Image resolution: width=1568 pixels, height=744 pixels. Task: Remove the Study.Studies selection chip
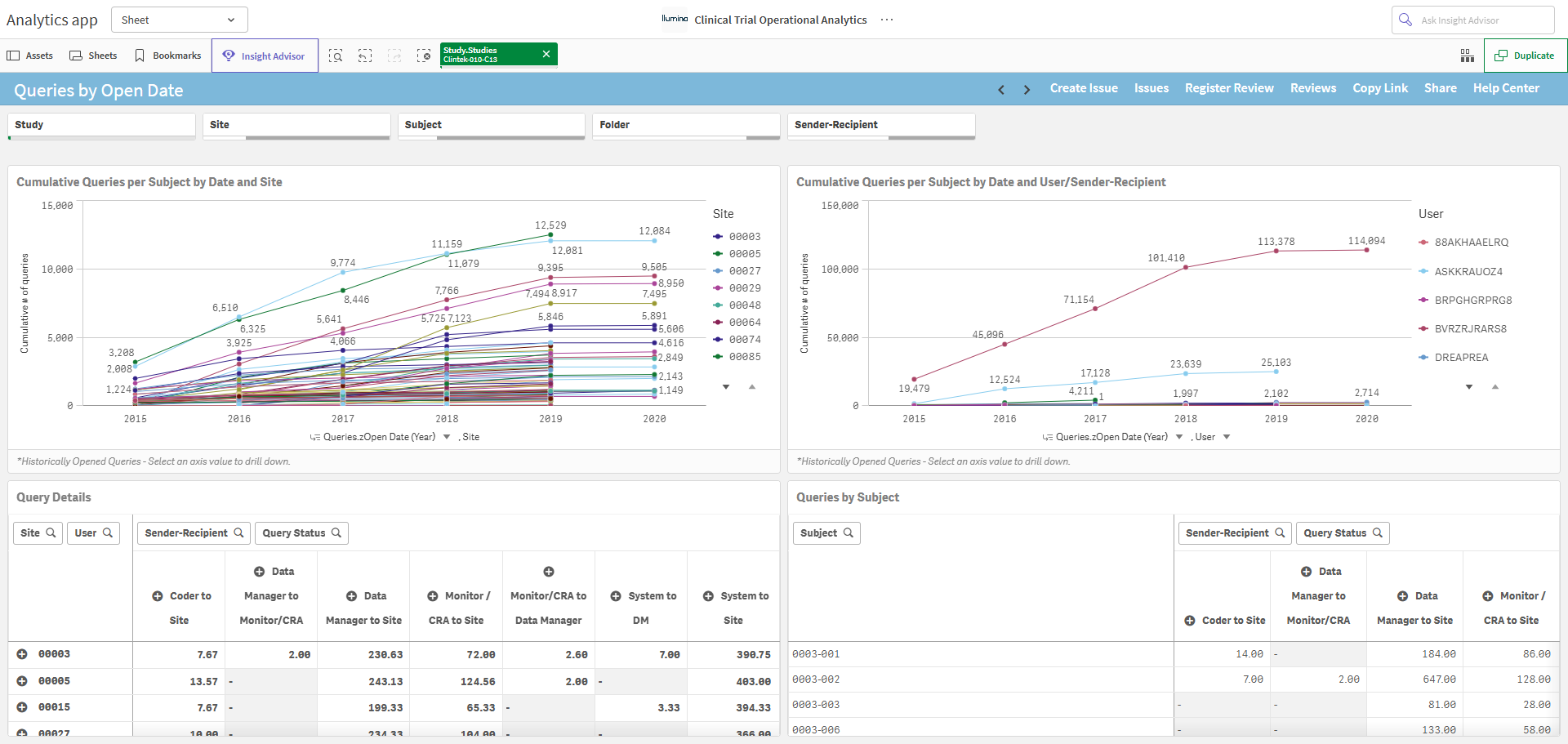(x=546, y=54)
